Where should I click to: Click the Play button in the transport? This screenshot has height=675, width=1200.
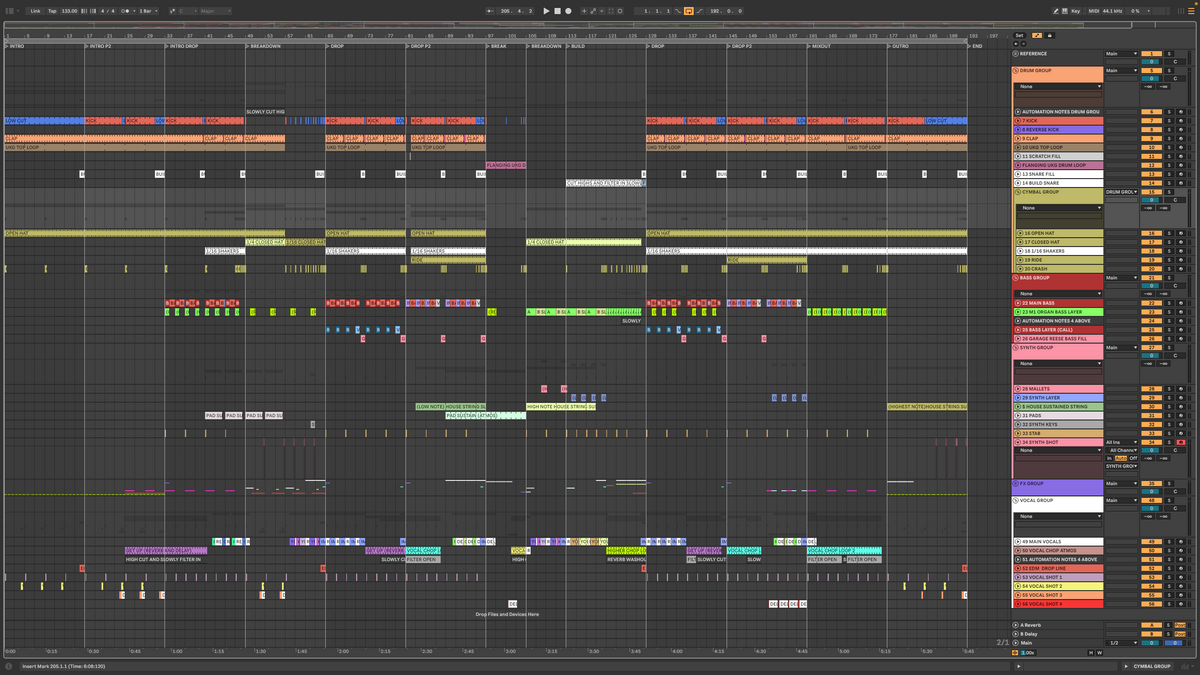(x=546, y=10)
